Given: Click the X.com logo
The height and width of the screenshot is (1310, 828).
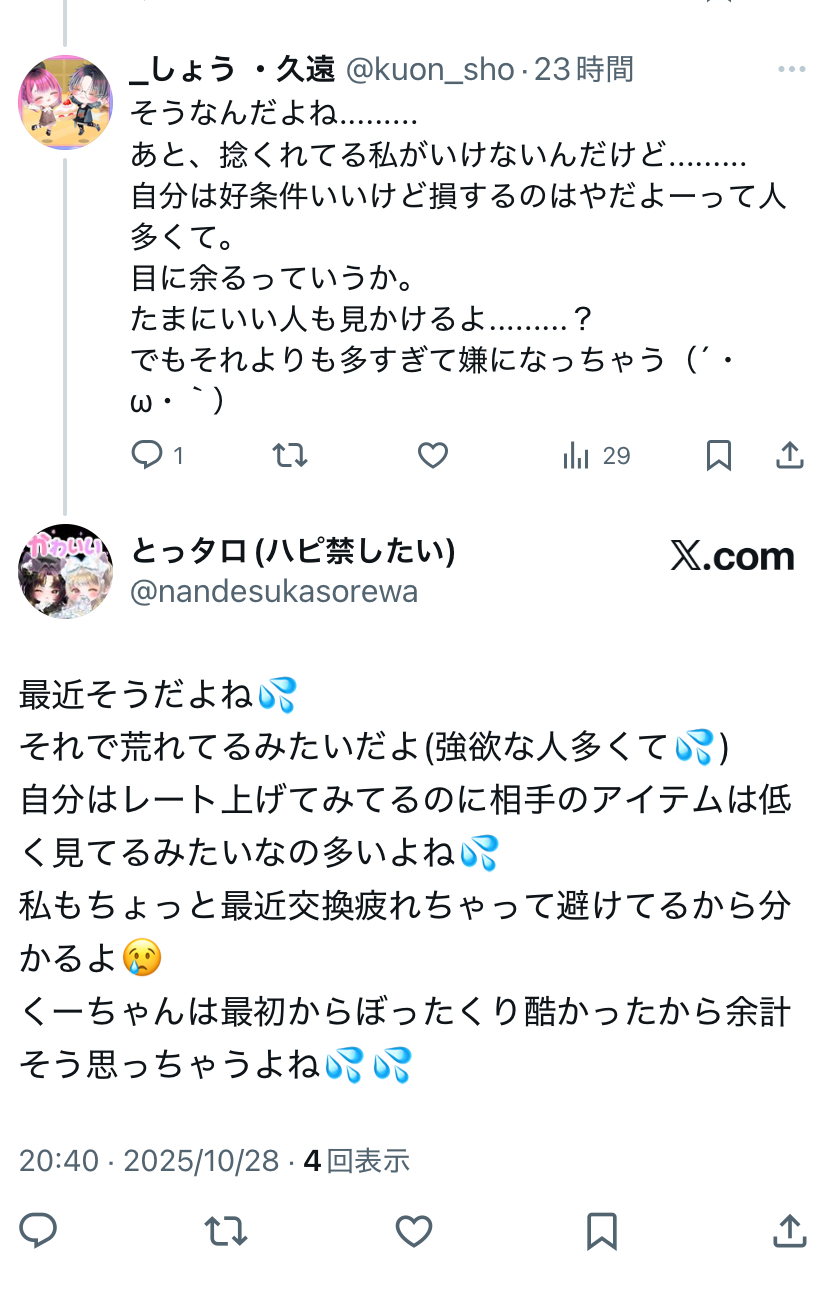Looking at the screenshot, I should 732,557.
